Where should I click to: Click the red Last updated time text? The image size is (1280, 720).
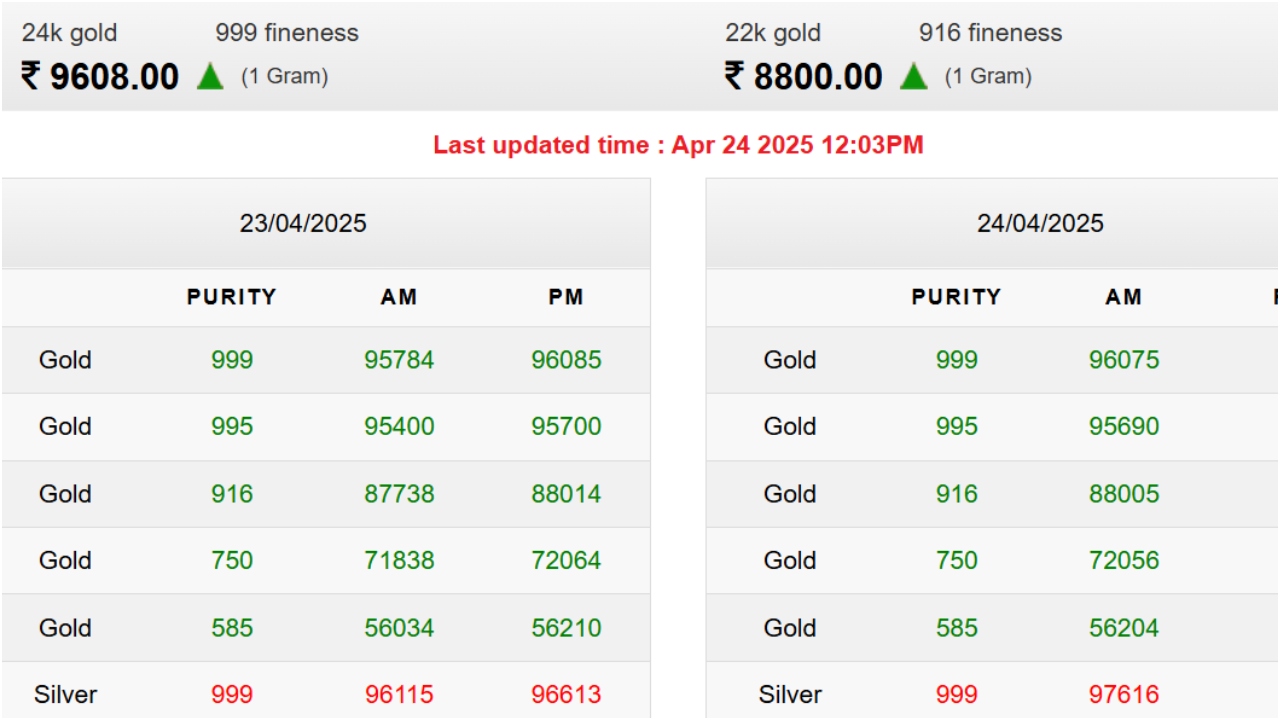point(678,145)
